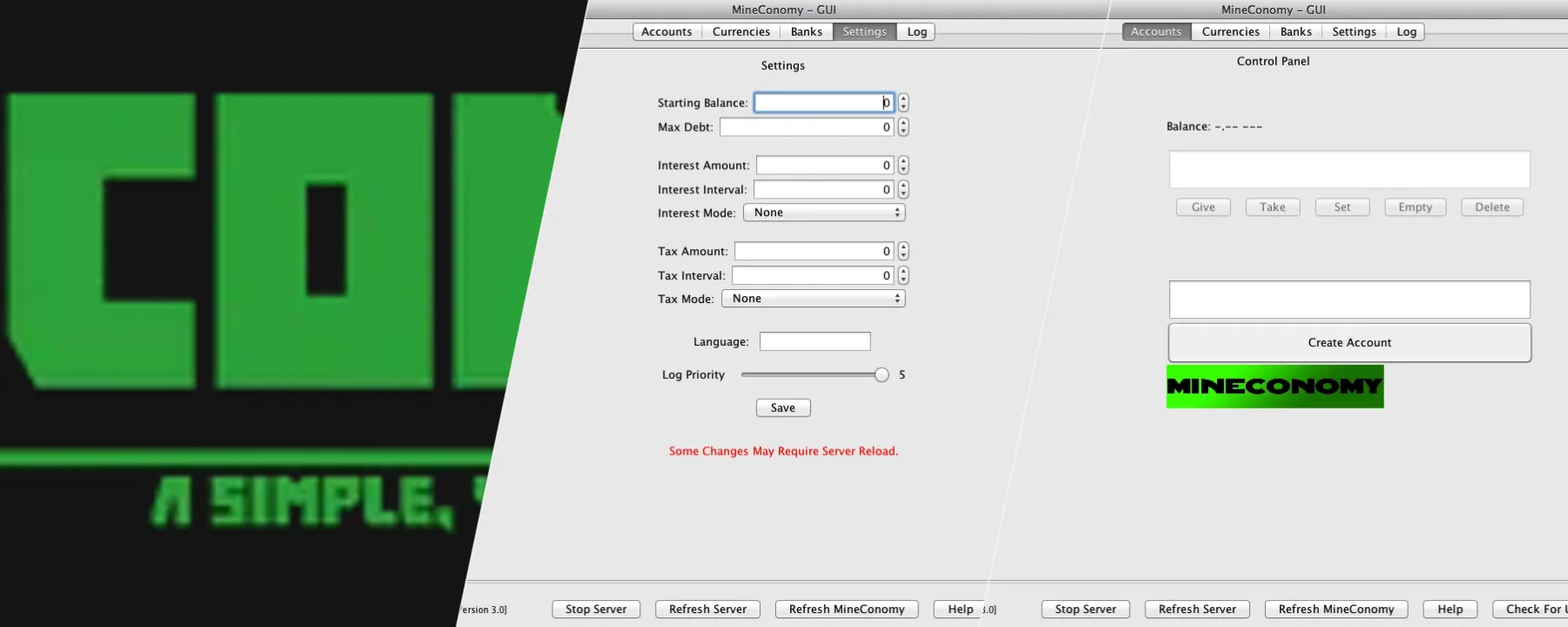Click the new account name field
This screenshot has height=627, width=1568.
point(1349,300)
